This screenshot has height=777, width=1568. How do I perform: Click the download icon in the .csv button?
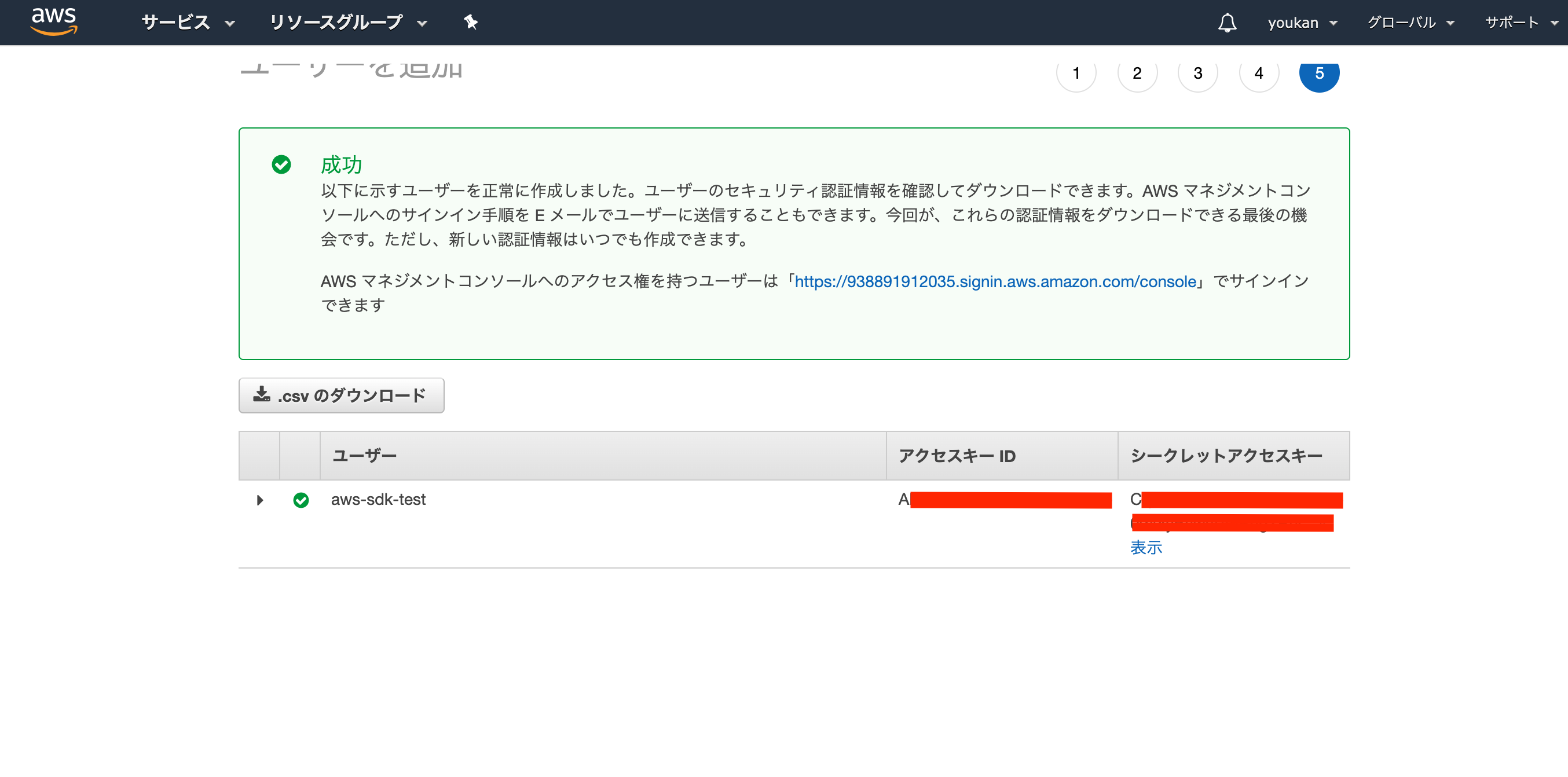262,395
